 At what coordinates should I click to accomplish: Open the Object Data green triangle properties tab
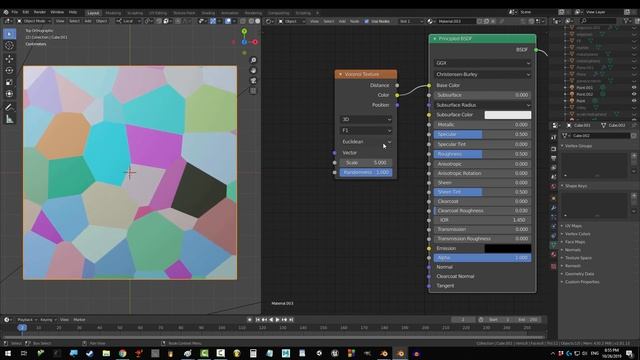click(553, 245)
